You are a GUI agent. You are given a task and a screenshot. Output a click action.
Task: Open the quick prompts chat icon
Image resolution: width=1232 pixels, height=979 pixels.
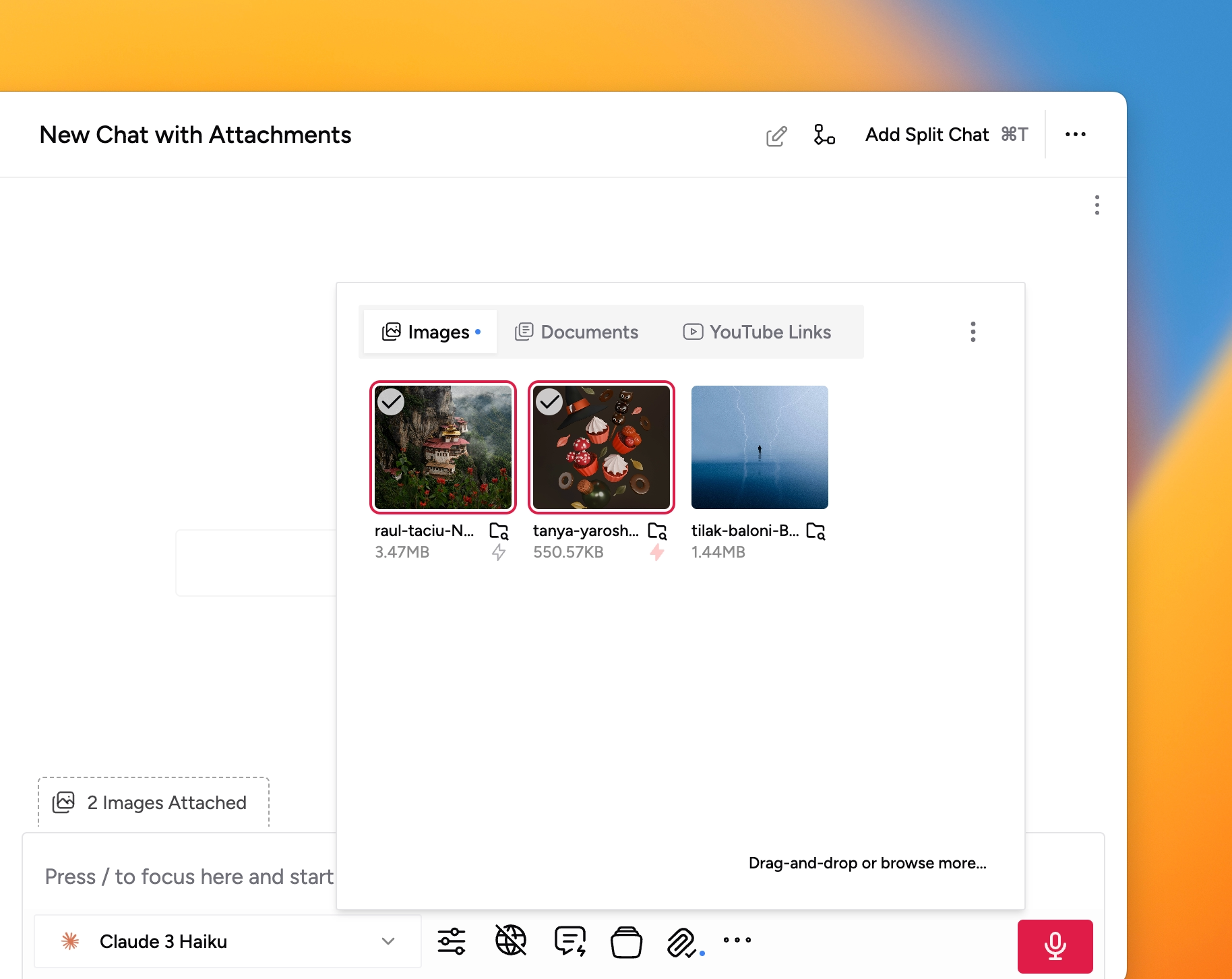(569, 941)
